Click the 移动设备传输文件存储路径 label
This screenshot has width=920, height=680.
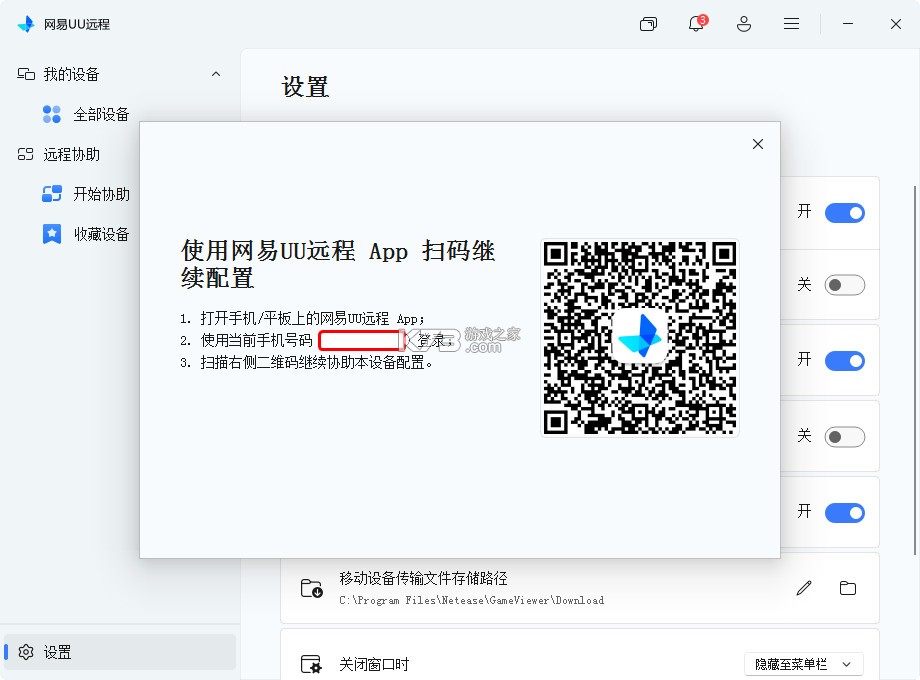(423, 578)
